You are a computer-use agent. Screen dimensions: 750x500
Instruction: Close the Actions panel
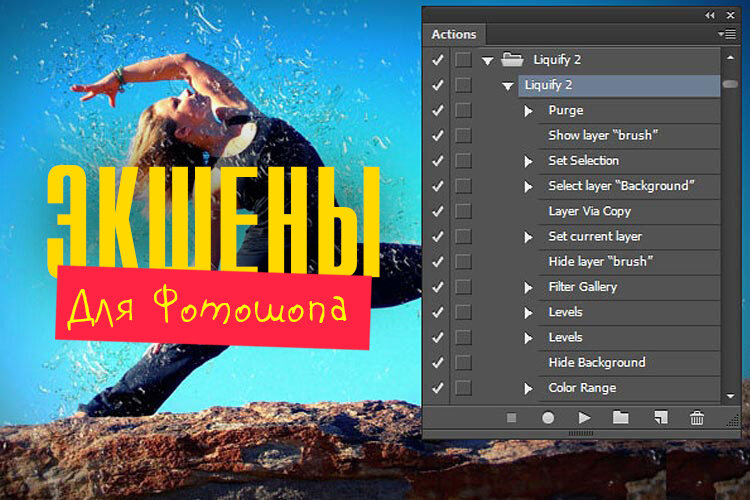pos(730,15)
